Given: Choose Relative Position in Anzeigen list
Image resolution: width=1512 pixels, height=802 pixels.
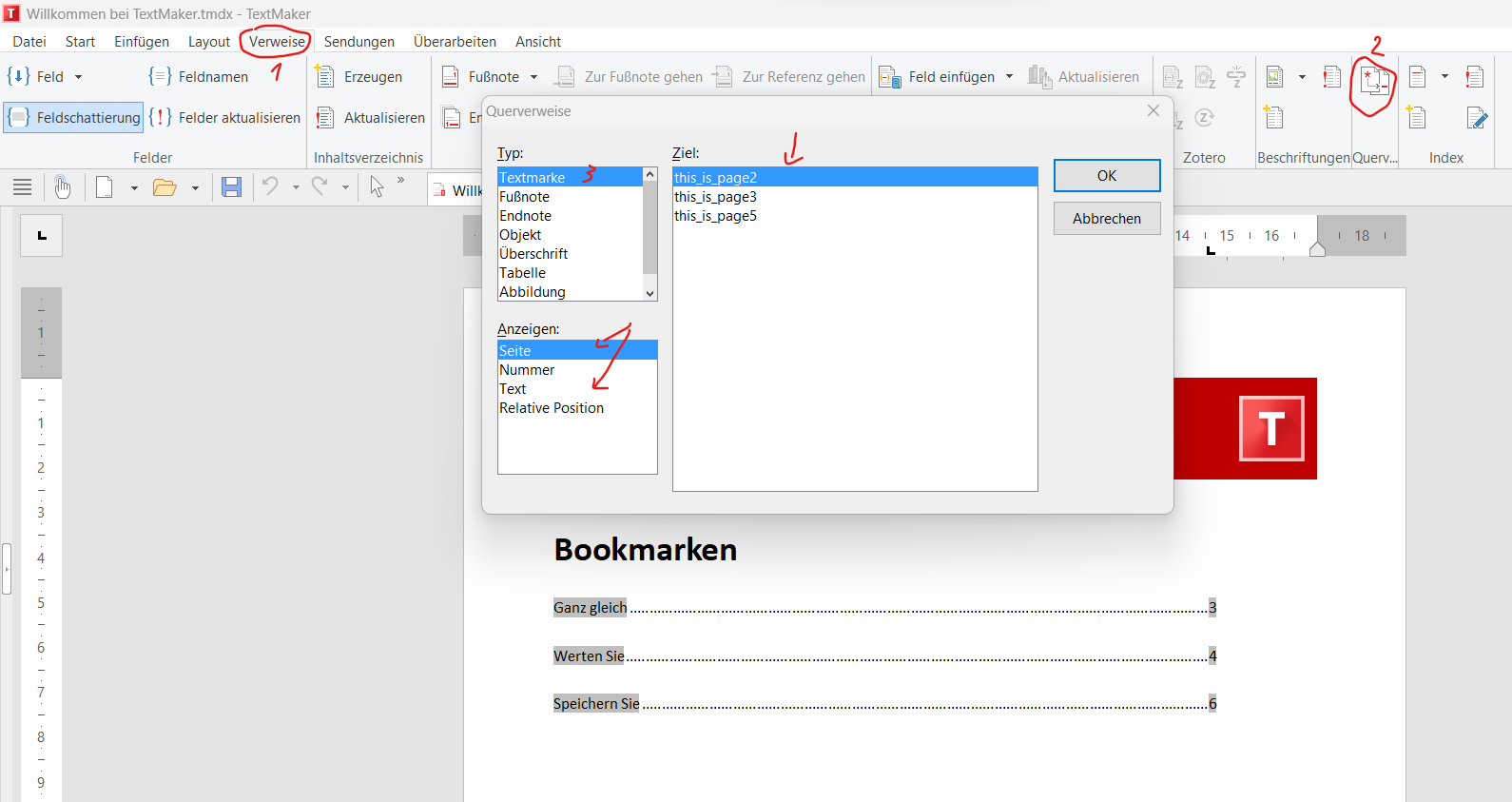Looking at the screenshot, I should point(552,408).
